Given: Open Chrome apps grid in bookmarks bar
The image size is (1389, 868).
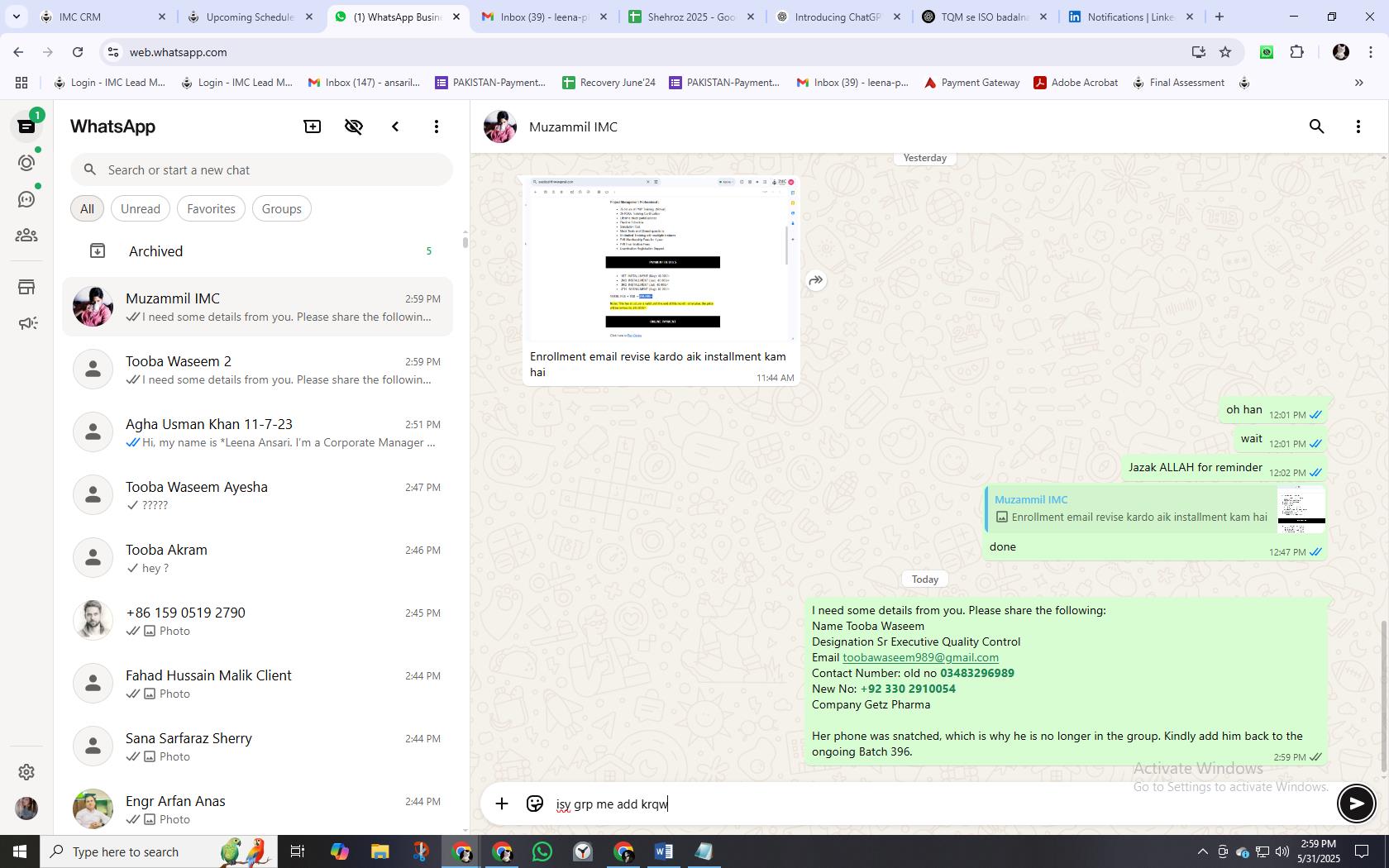Looking at the screenshot, I should click(x=21, y=83).
